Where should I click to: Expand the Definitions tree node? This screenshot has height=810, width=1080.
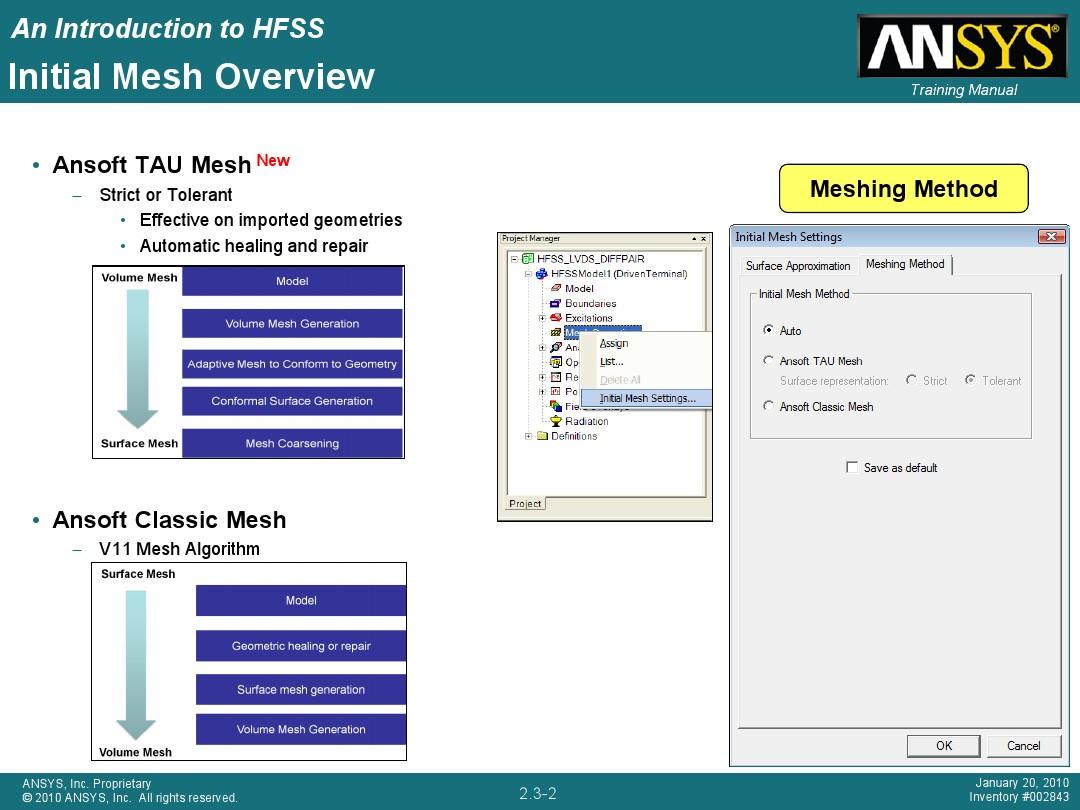point(528,436)
